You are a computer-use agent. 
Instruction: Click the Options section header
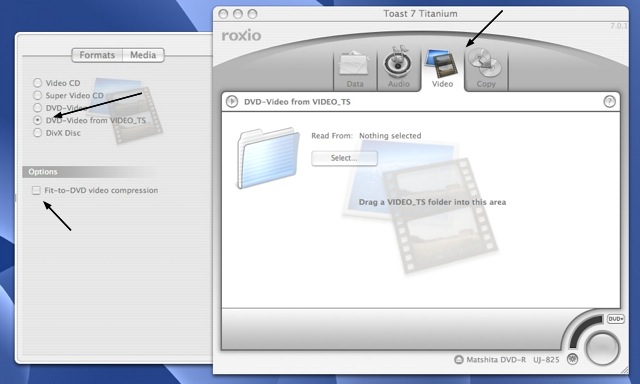[x=88, y=172]
